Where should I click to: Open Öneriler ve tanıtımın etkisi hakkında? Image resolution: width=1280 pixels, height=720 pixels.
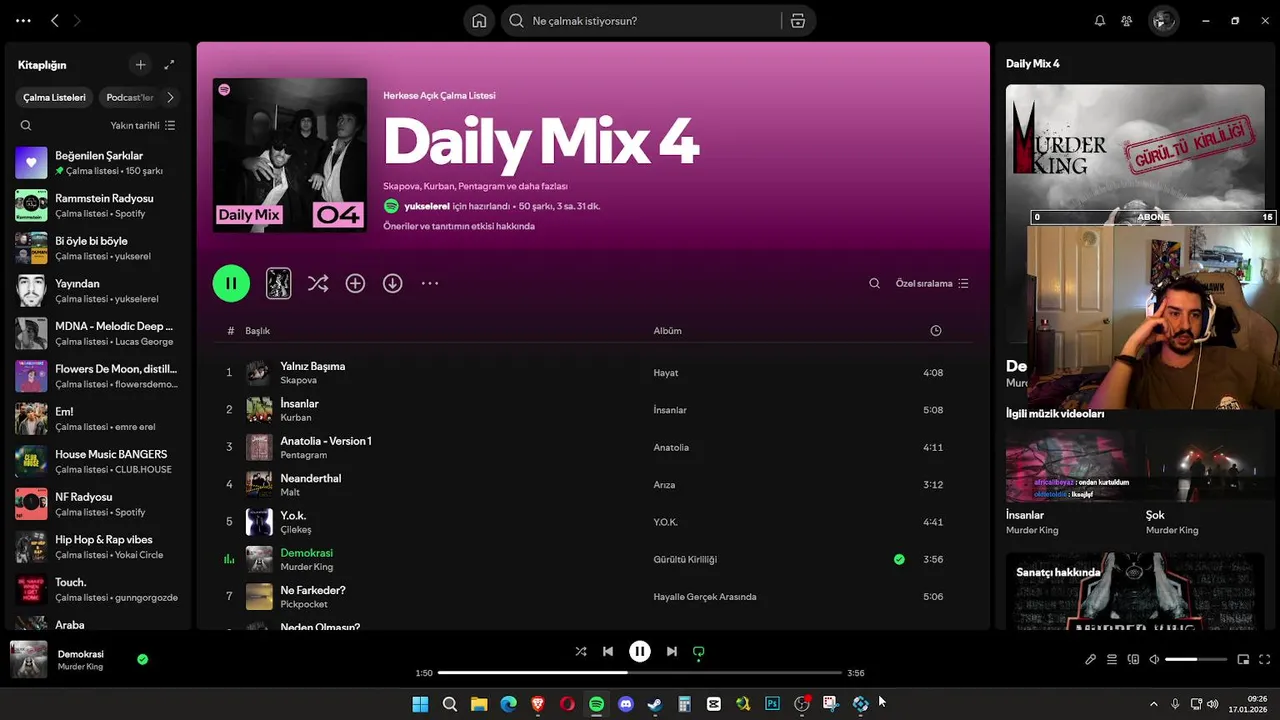(x=459, y=226)
